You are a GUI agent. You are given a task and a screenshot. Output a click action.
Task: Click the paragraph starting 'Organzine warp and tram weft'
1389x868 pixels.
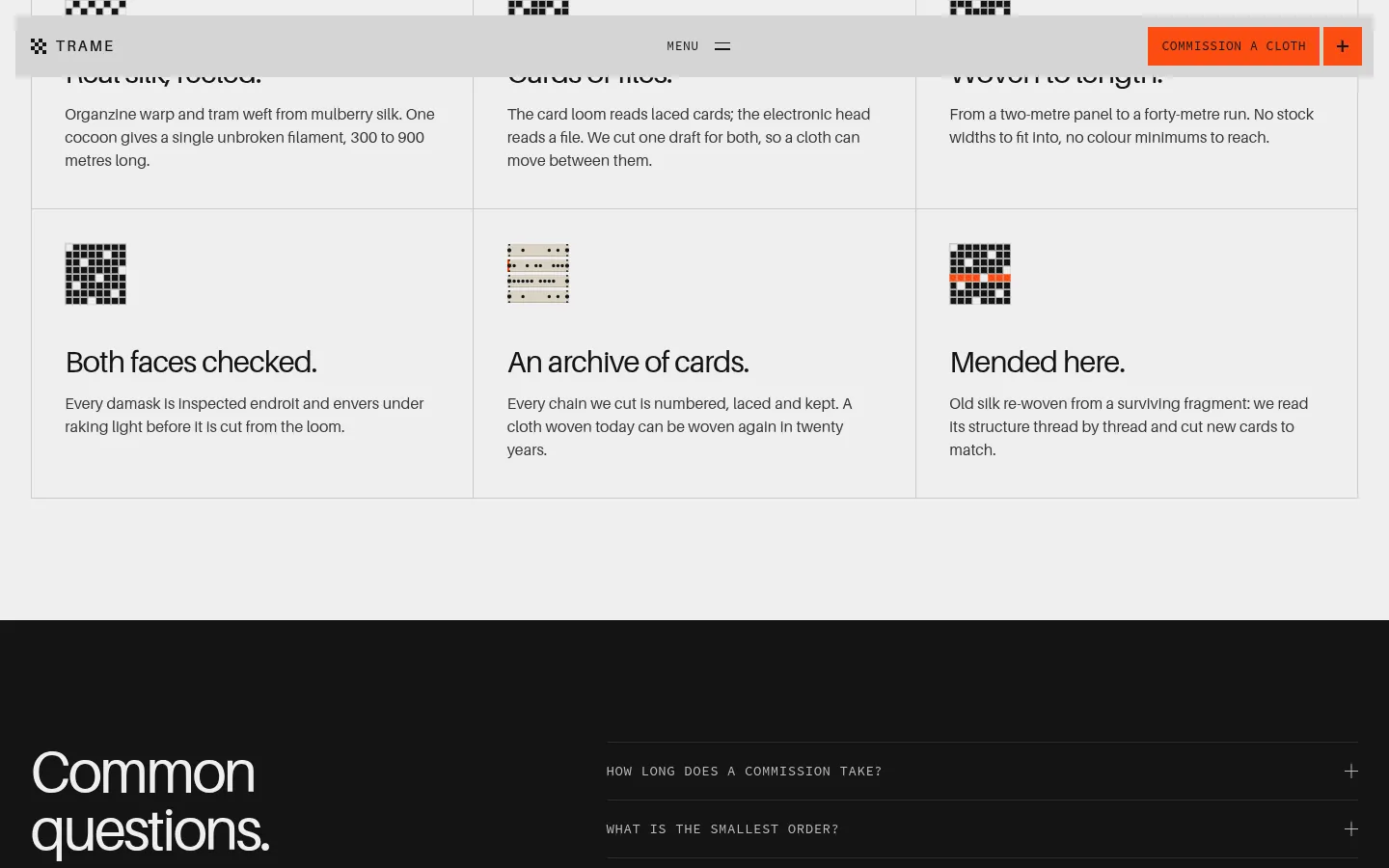tap(252, 138)
